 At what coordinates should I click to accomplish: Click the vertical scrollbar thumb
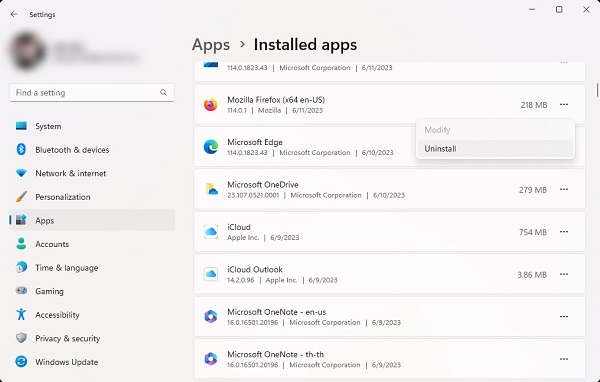coord(597,90)
